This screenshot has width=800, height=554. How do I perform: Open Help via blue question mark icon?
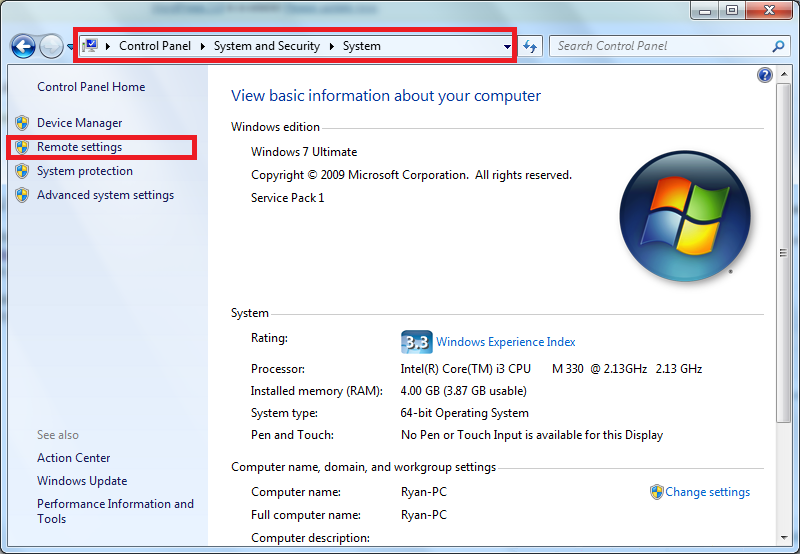pos(765,75)
